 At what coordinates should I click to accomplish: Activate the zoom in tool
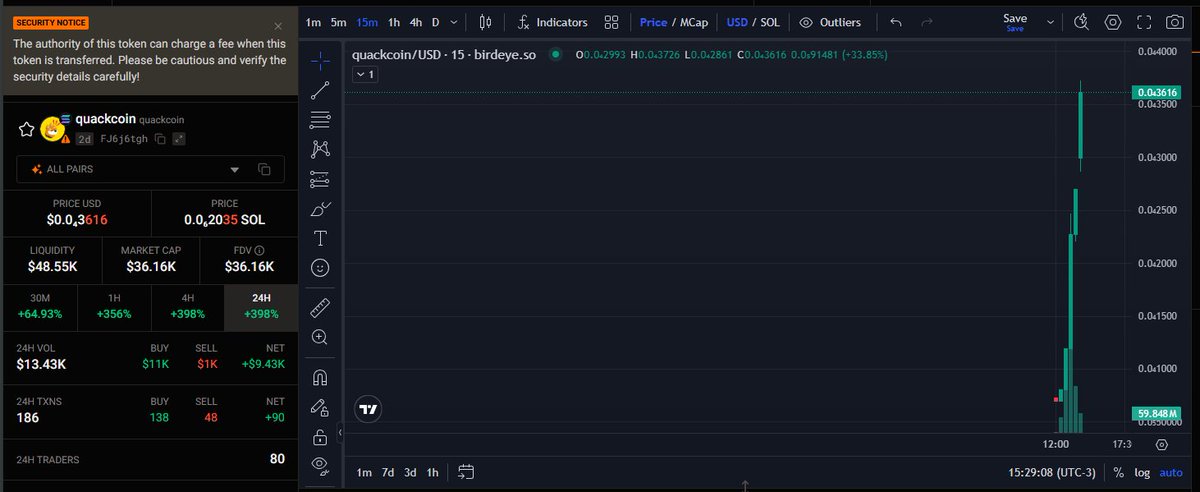pyautogui.click(x=320, y=337)
